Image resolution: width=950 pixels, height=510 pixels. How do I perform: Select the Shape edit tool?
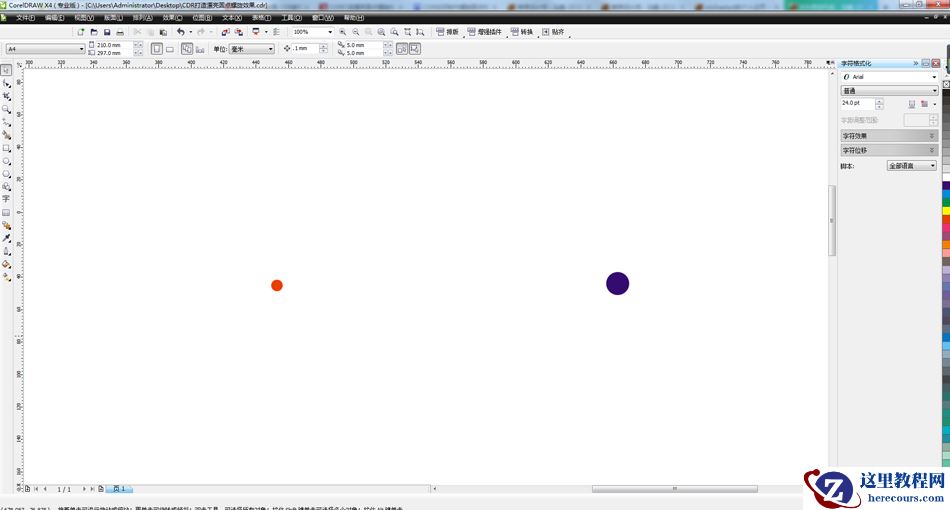coord(6,84)
